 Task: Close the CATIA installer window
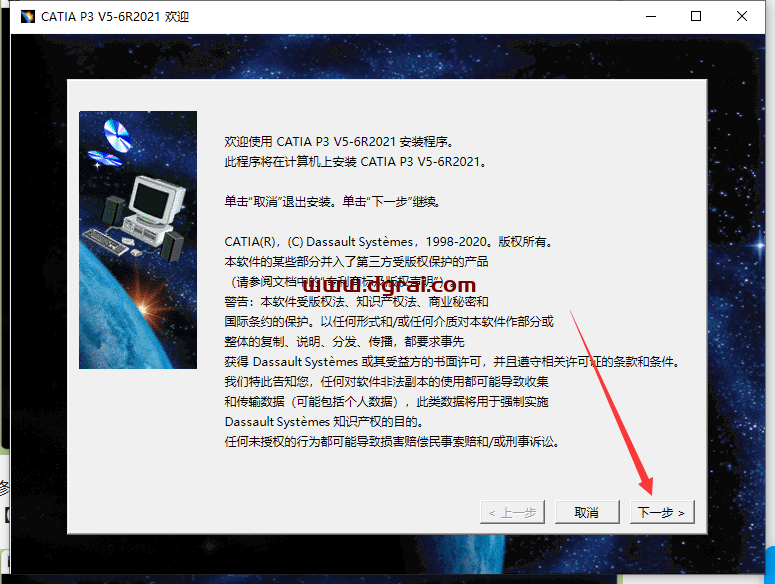[x=741, y=16]
